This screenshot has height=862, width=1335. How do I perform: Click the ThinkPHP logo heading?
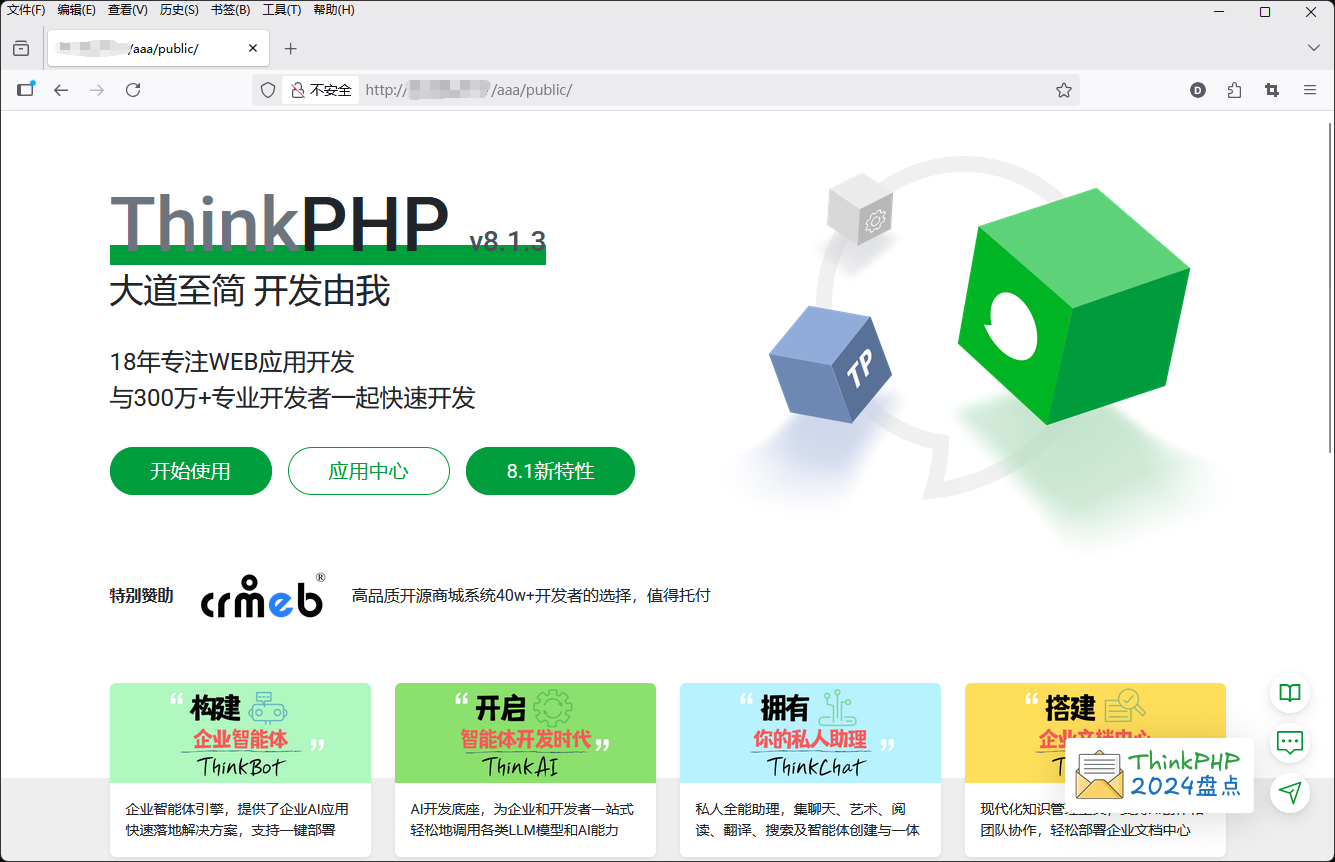[x=279, y=222]
